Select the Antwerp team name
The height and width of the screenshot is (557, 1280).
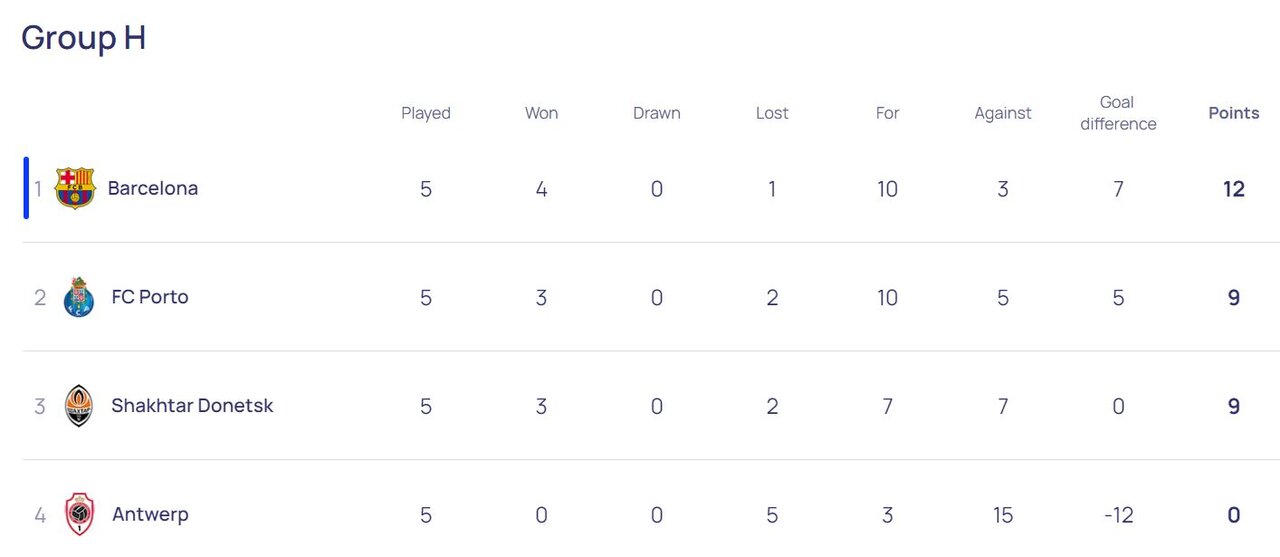150,514
